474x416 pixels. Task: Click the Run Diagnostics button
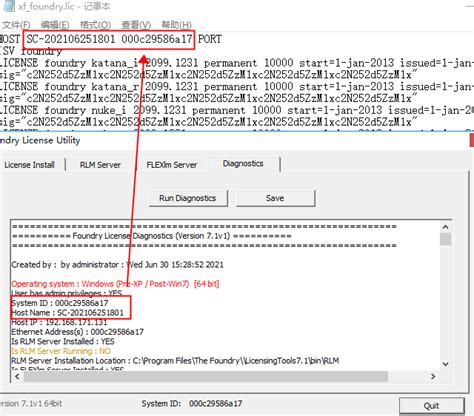tap(188, 198)
